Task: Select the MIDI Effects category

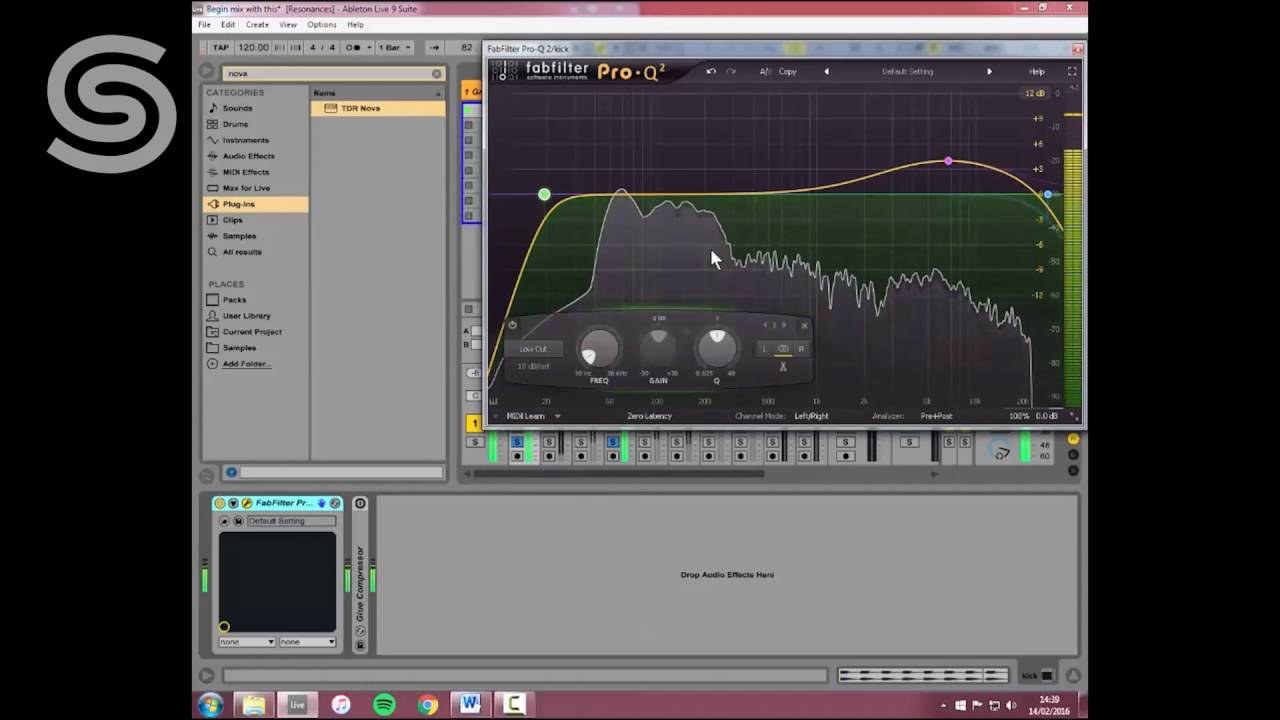Action: [x=245, y=172]
